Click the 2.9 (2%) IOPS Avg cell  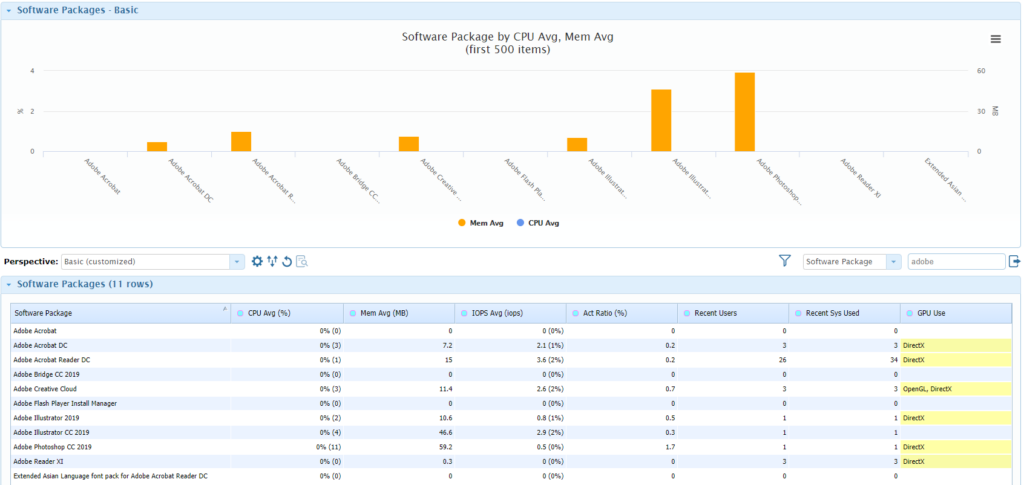click(511, 432)
